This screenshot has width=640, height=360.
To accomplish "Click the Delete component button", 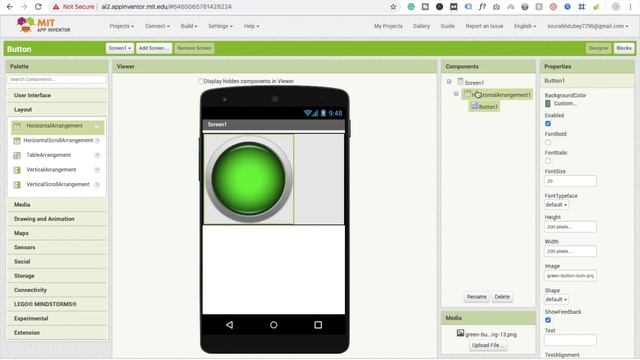I will pos(502,297).
